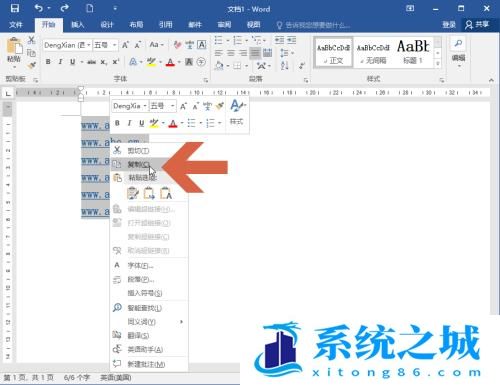
Task: Toggle Superscript in the ribbon
Action: click(x=116, y=62)
